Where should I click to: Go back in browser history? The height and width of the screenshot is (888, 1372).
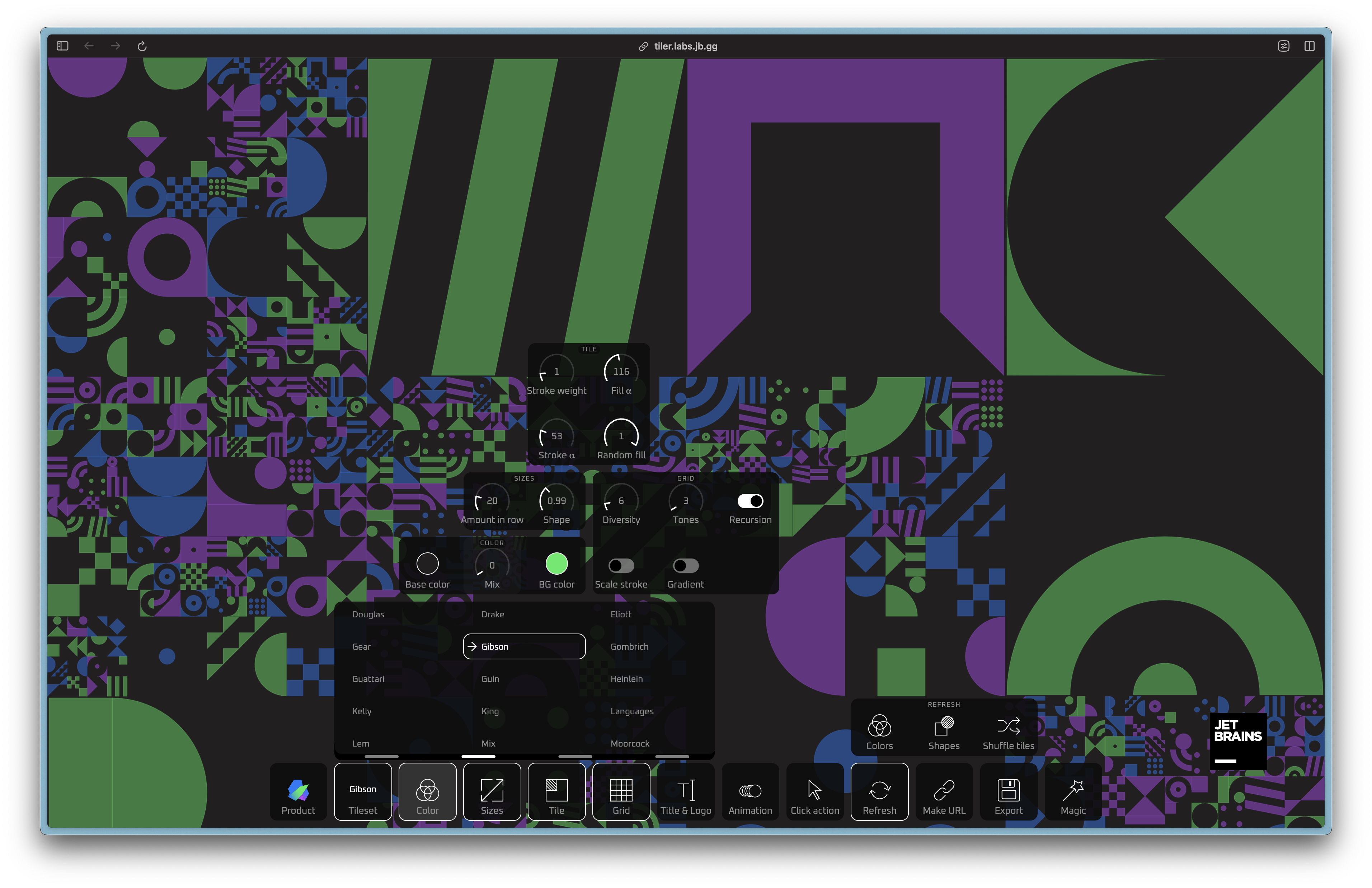[x=89, y=46]
